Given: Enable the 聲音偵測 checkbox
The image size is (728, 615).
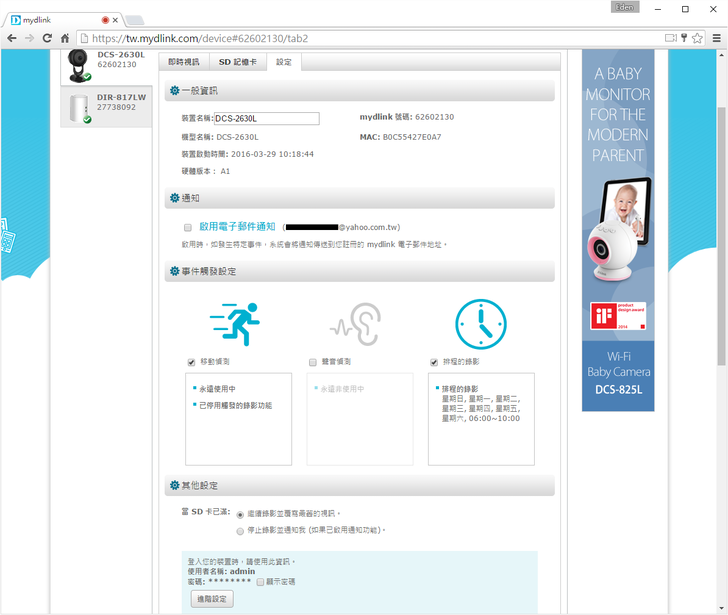Looking at the screenshot, I should (312, 363).
